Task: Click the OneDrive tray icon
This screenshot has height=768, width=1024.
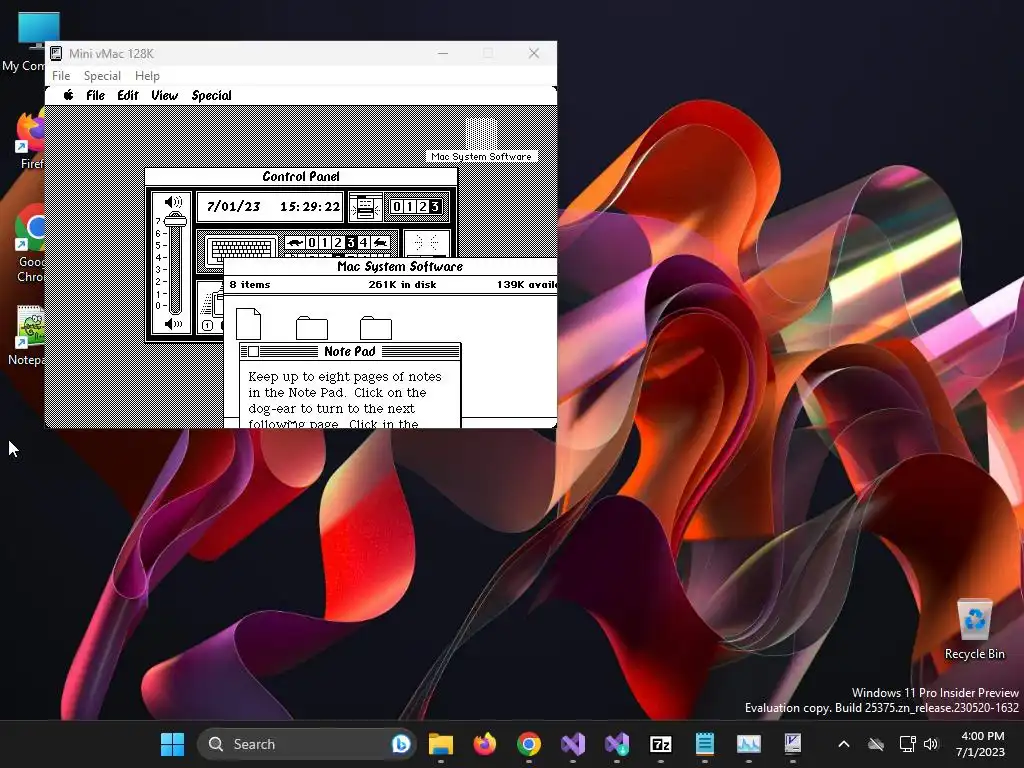Action: 876,744
